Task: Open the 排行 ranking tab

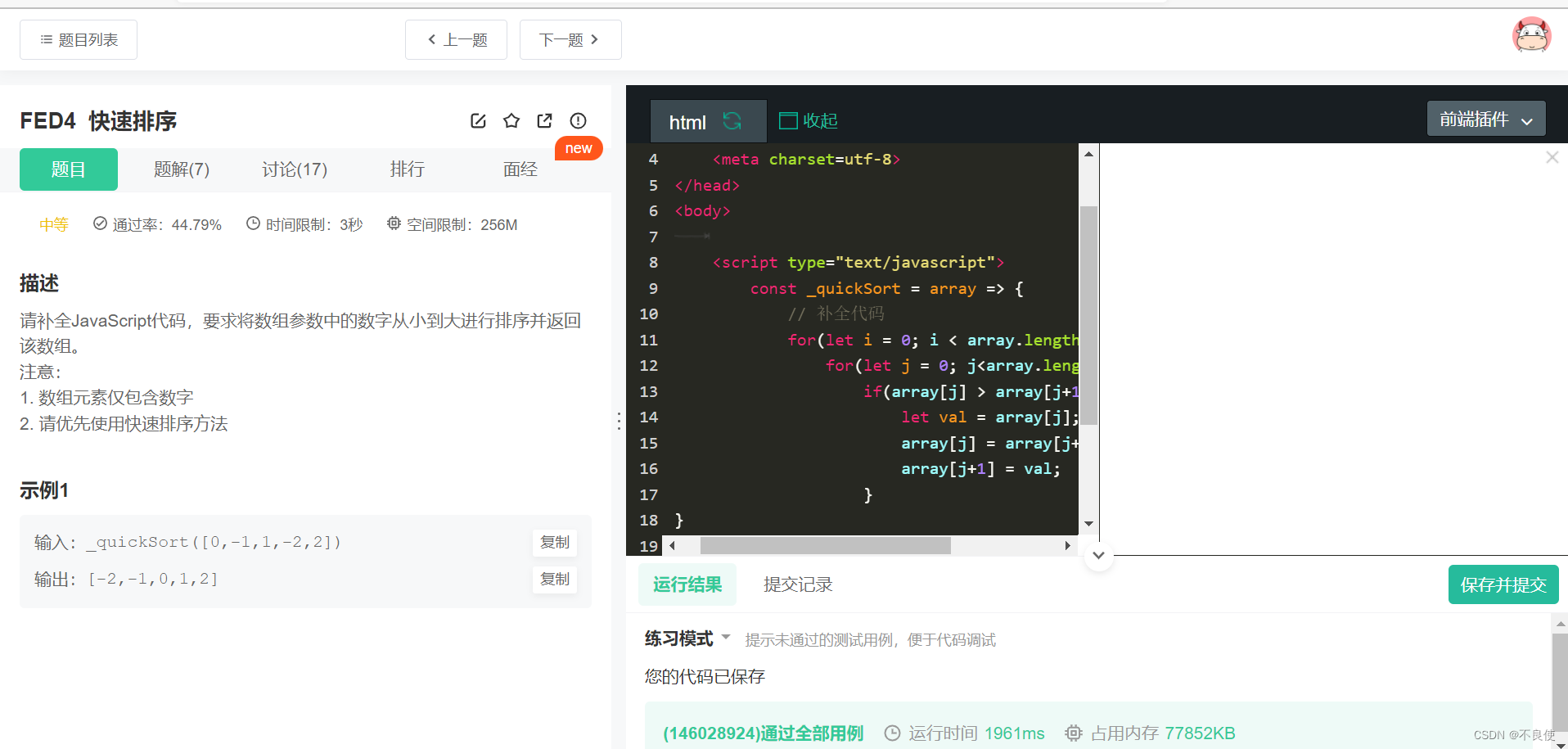Action: (x=408, y=169)
